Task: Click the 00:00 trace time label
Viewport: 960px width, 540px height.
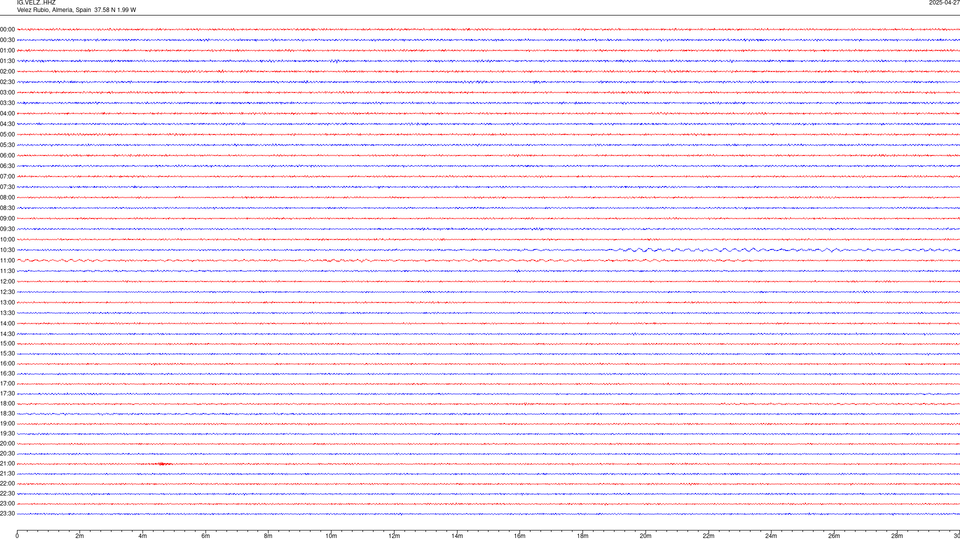Action: (7, 29)
